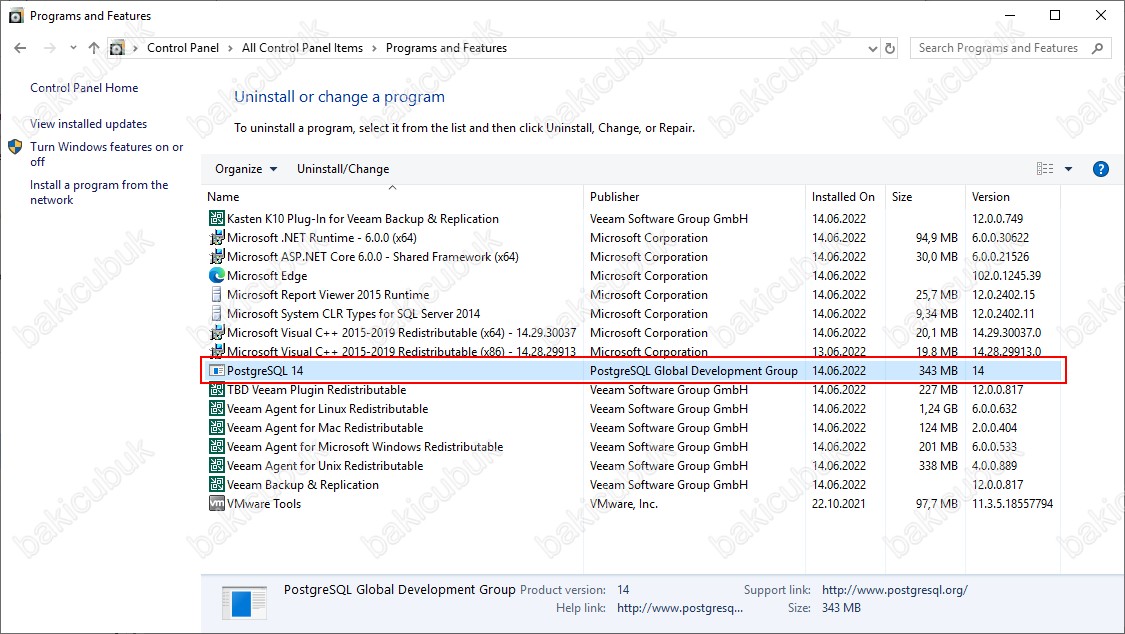Viewport: 1125px width, 634px height.
Task: Click All Control Panel Items breadcrumb
Action: pyautogui.click(x=302, y=48)
